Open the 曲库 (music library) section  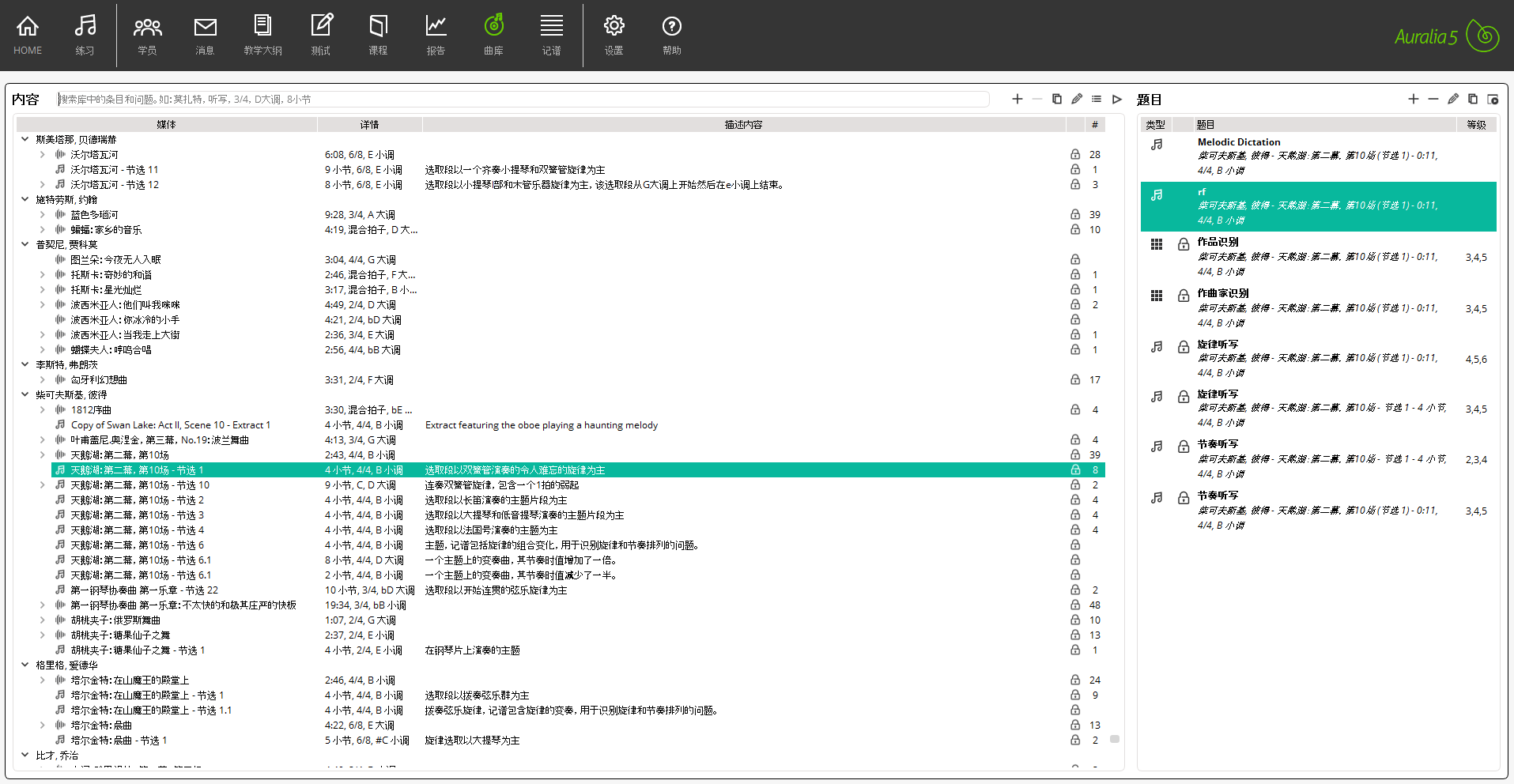click(493, 36)
